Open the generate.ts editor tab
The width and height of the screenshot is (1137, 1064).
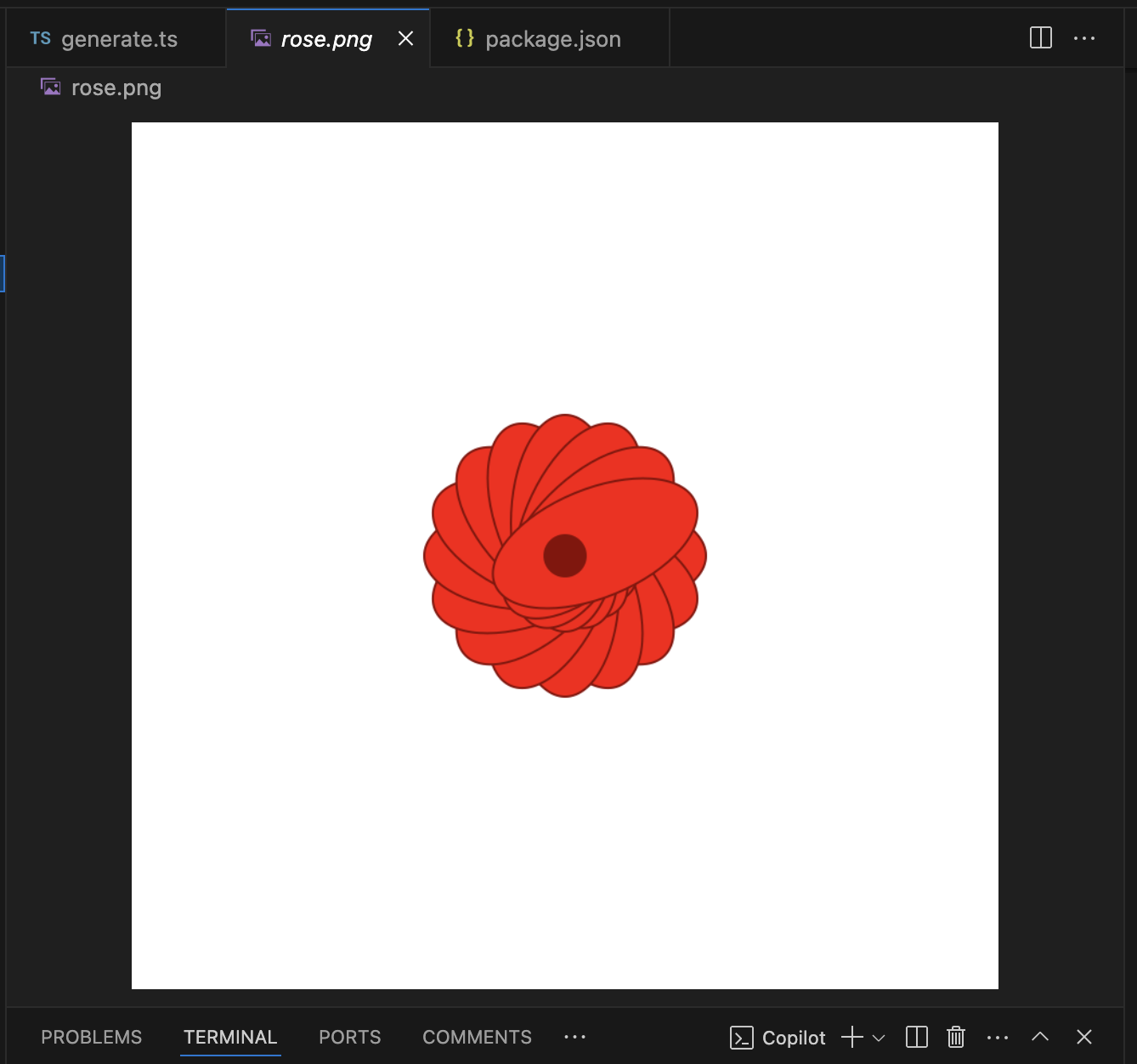coord(116,39)
